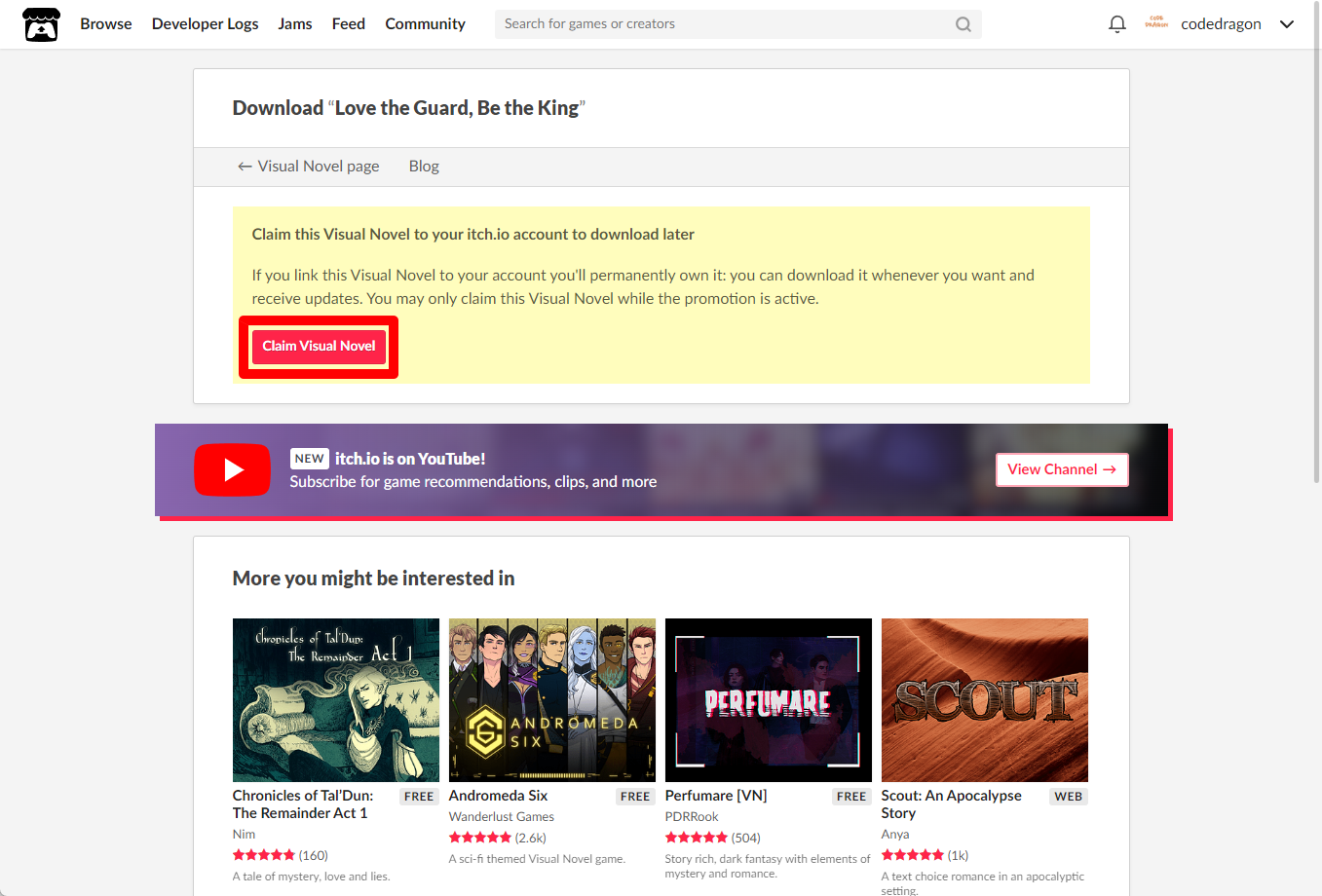
Task: Open the Jams page
Action: 295,24
